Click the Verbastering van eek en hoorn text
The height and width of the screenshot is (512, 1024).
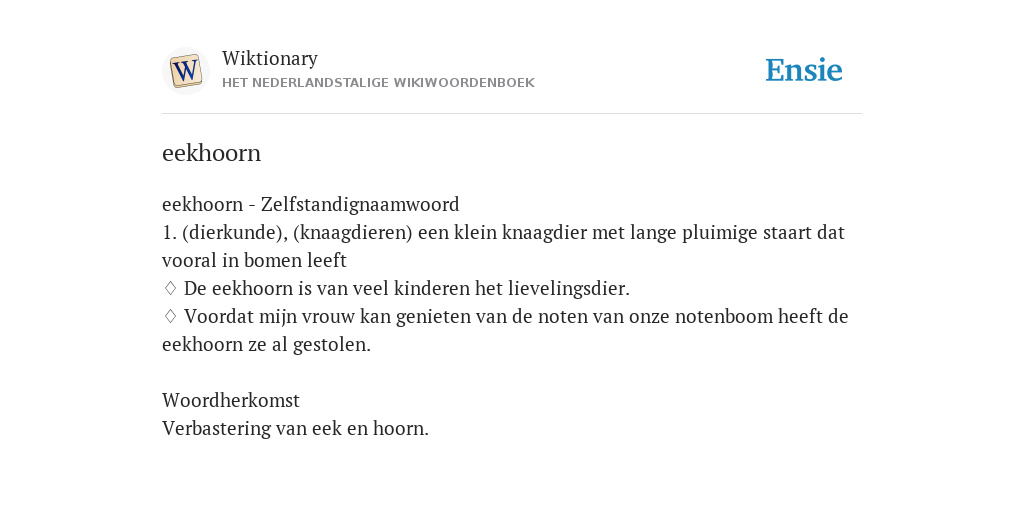[295, 428]
